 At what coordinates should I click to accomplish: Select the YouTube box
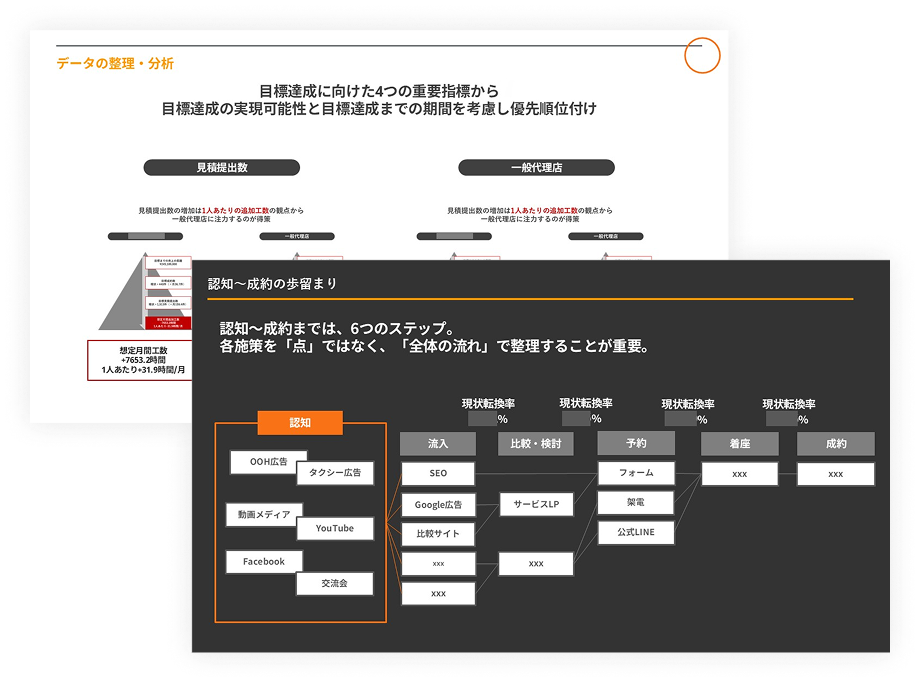click(x=335, y=528)
